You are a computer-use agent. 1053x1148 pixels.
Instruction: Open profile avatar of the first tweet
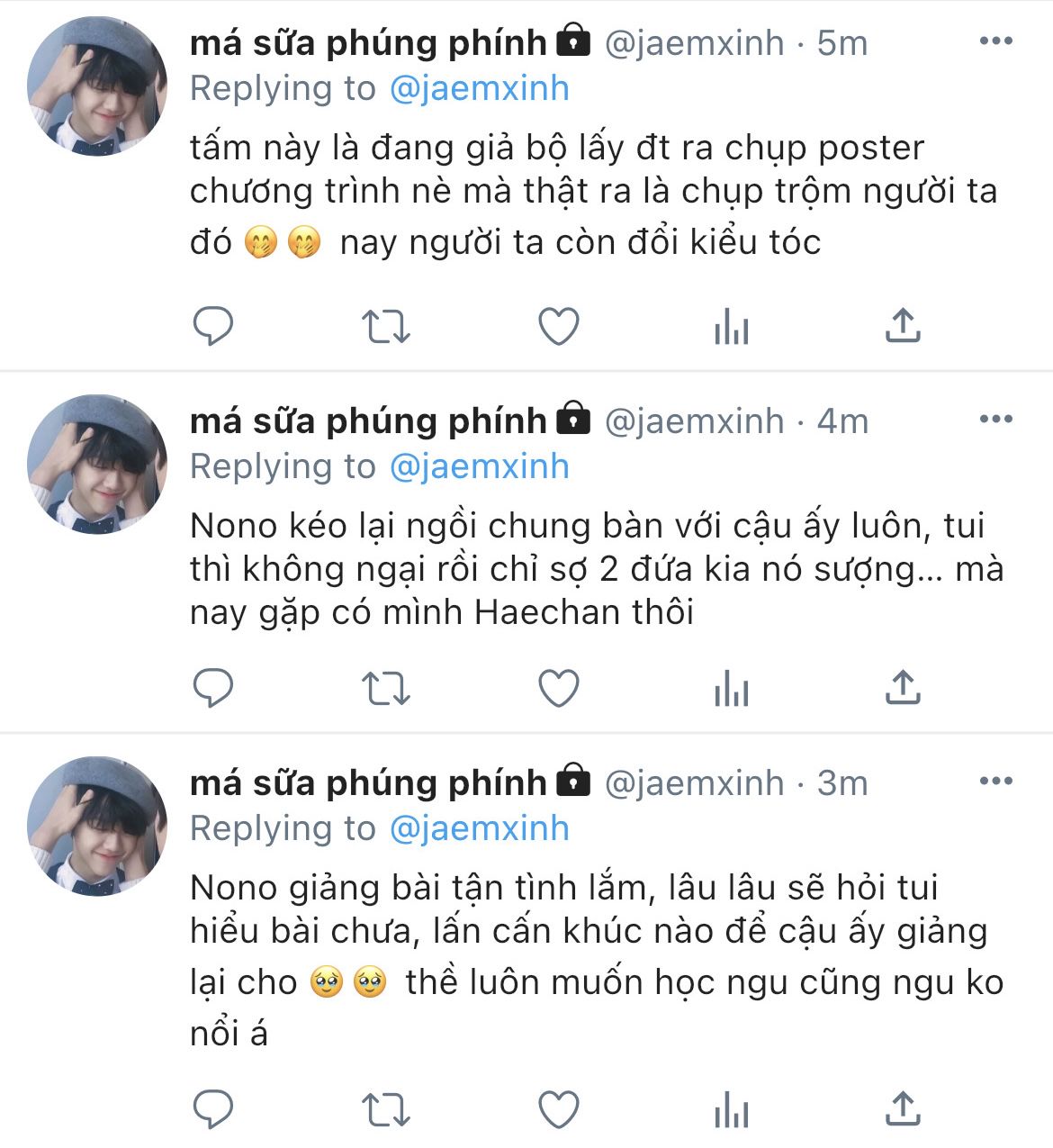[97, 86]
